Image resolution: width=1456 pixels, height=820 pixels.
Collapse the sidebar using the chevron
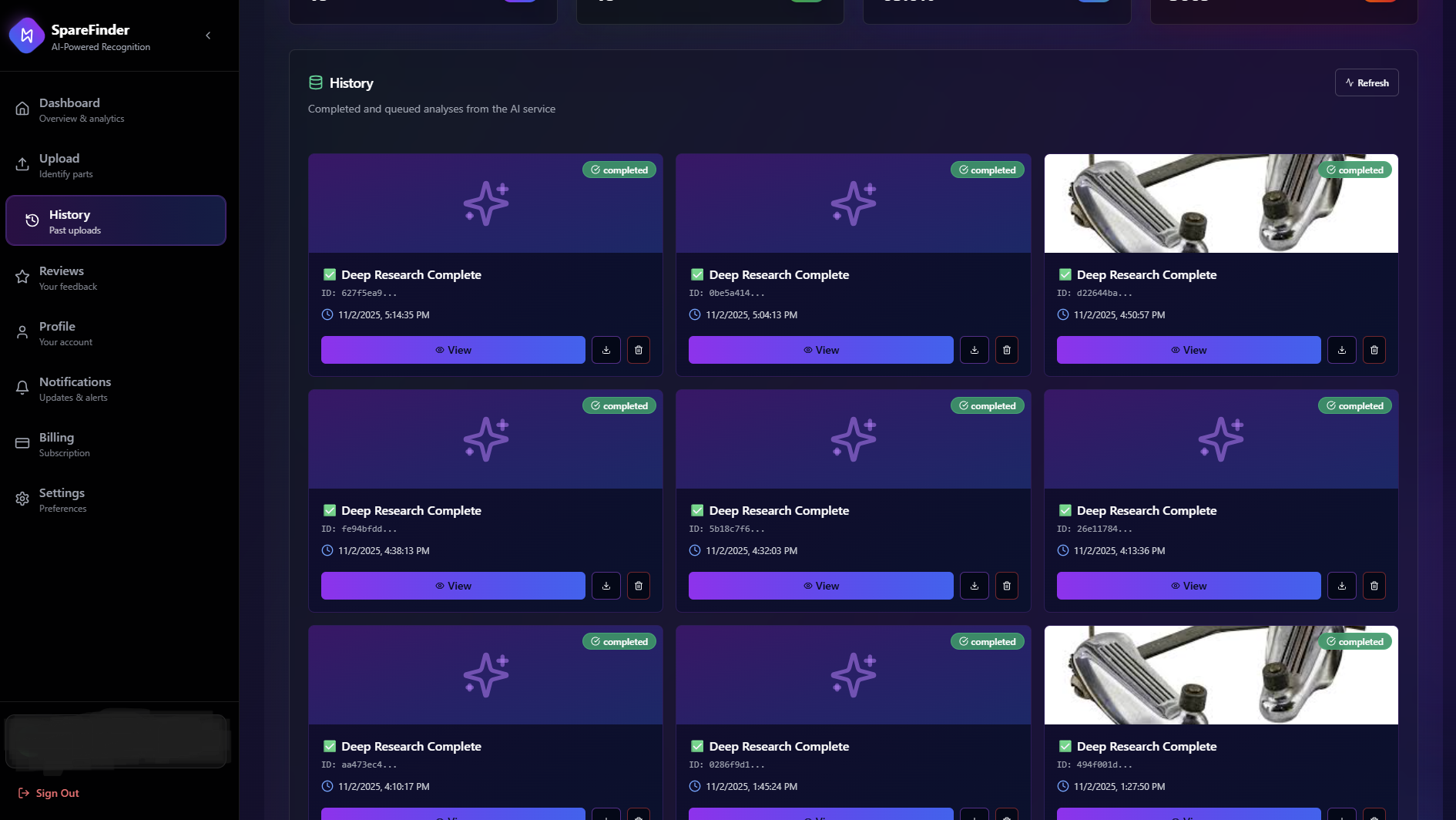point(207,35)
